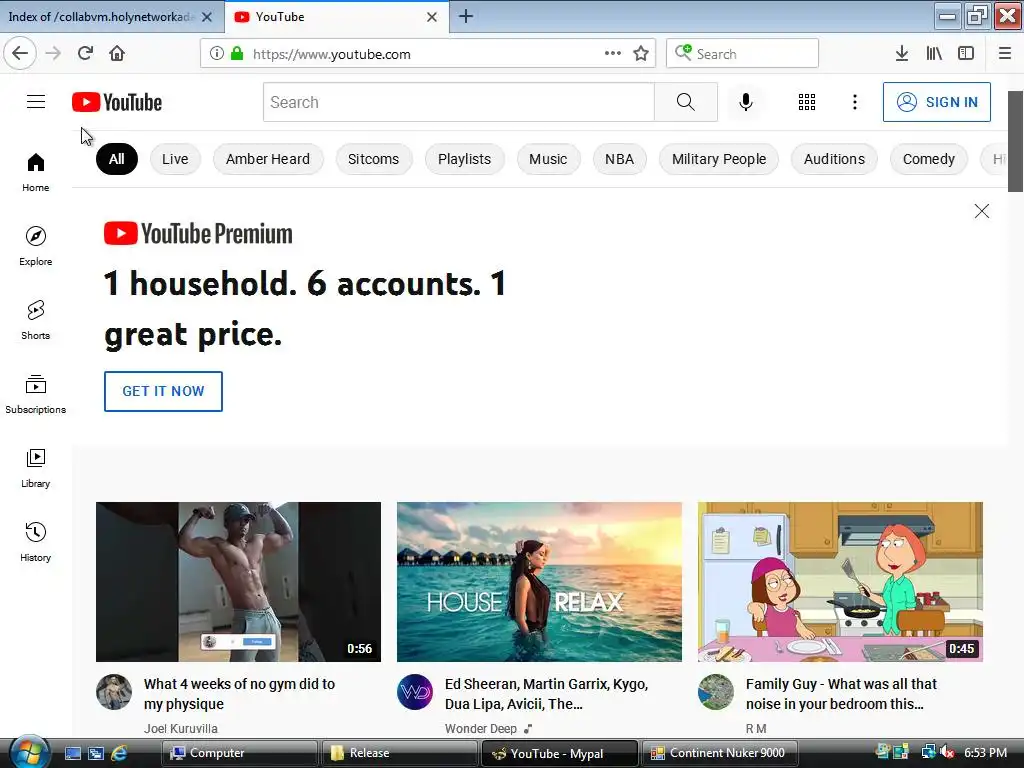
Task: Select the Live filter chip
Action: (175, 159)
